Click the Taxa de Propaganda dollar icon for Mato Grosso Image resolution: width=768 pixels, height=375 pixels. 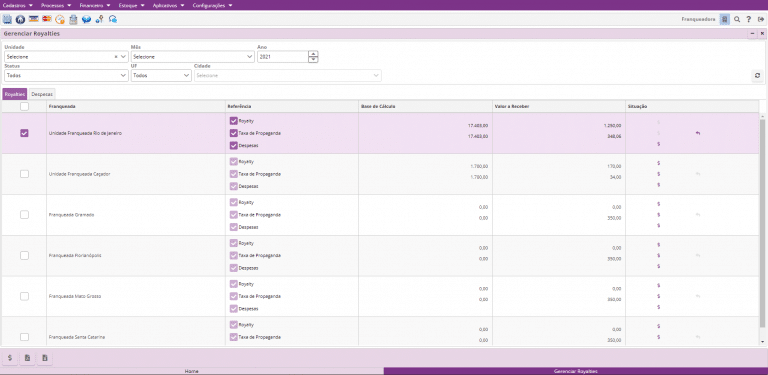click(x=658, y=296)
